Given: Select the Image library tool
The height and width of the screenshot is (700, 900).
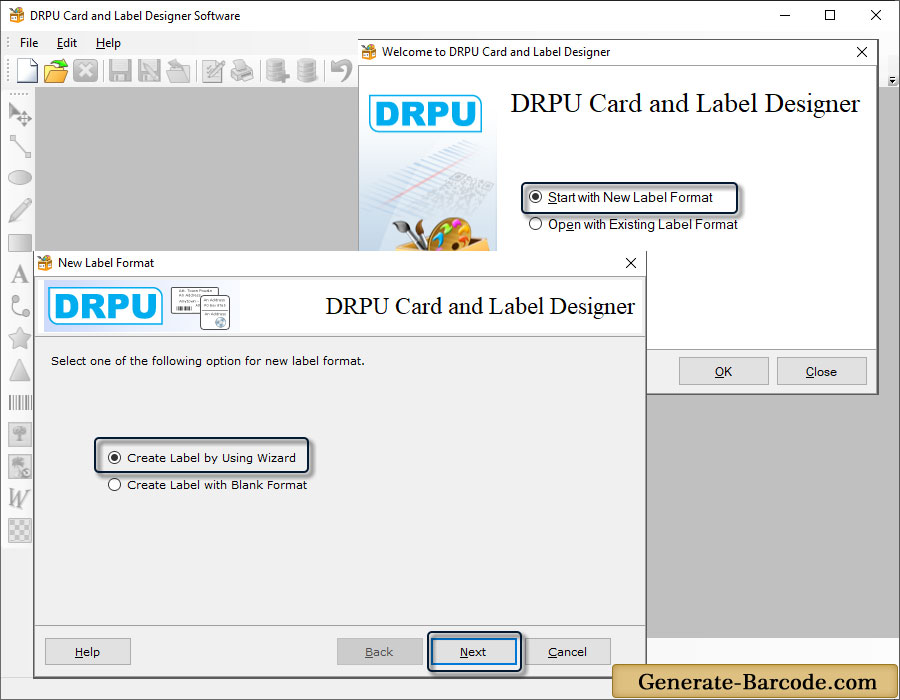Looking at the screenshot, I should [x=20, y=466].
